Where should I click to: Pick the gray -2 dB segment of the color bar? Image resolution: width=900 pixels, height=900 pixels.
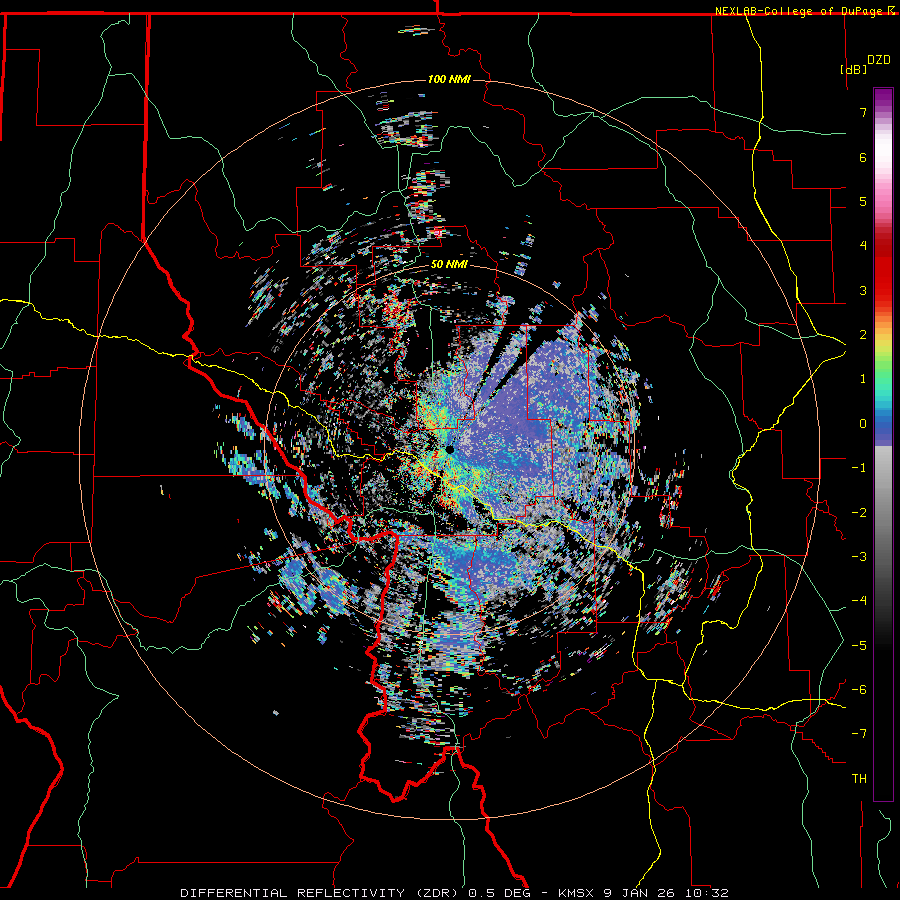[883, 513]
